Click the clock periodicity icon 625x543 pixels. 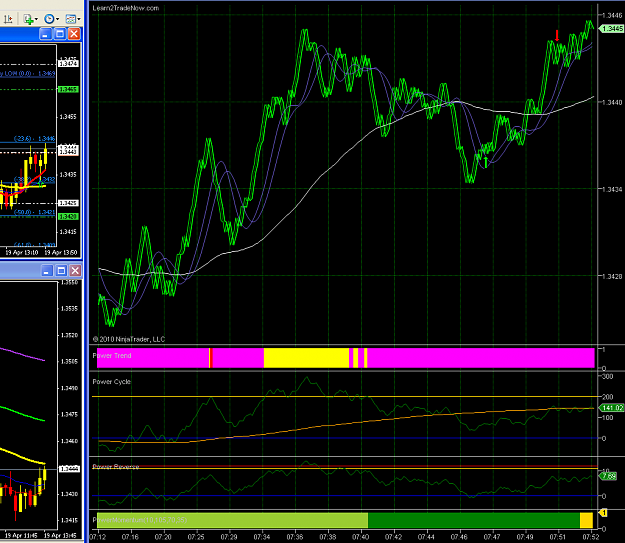click(x=49, y=19)
